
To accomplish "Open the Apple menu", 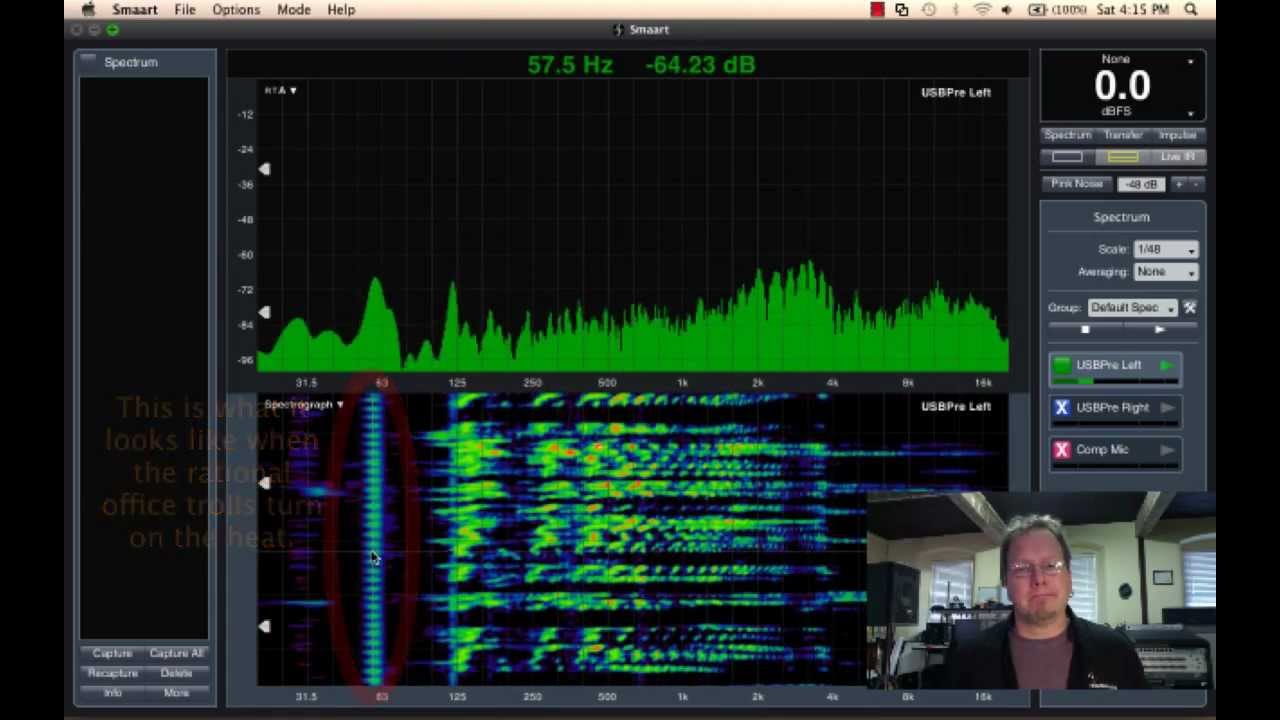I will 89,9.
